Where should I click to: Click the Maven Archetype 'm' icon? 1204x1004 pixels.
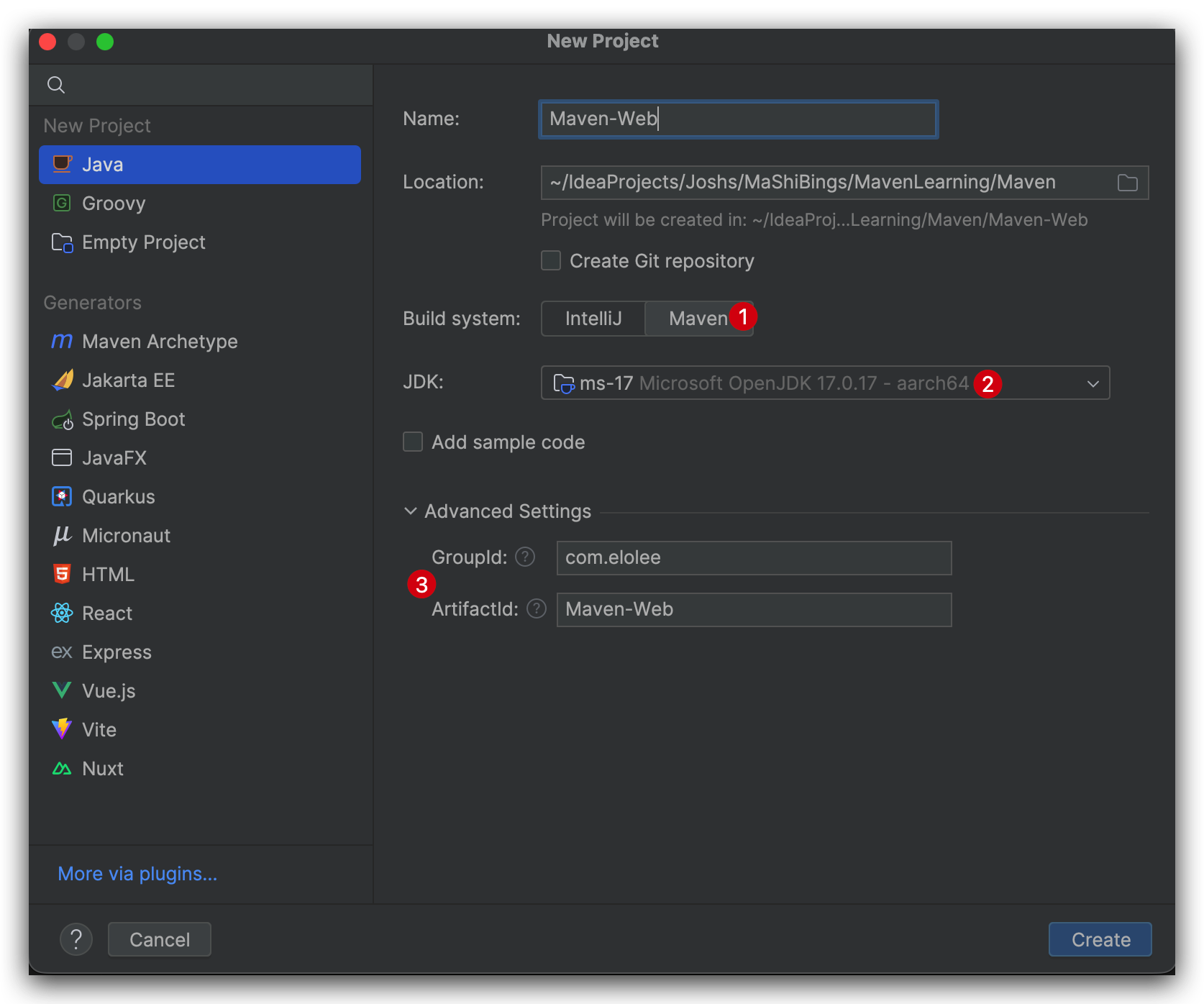[x=62, y=341]
